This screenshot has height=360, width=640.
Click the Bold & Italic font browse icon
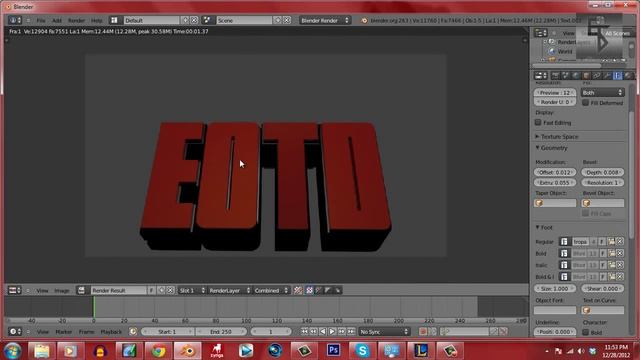coord(564,276)
